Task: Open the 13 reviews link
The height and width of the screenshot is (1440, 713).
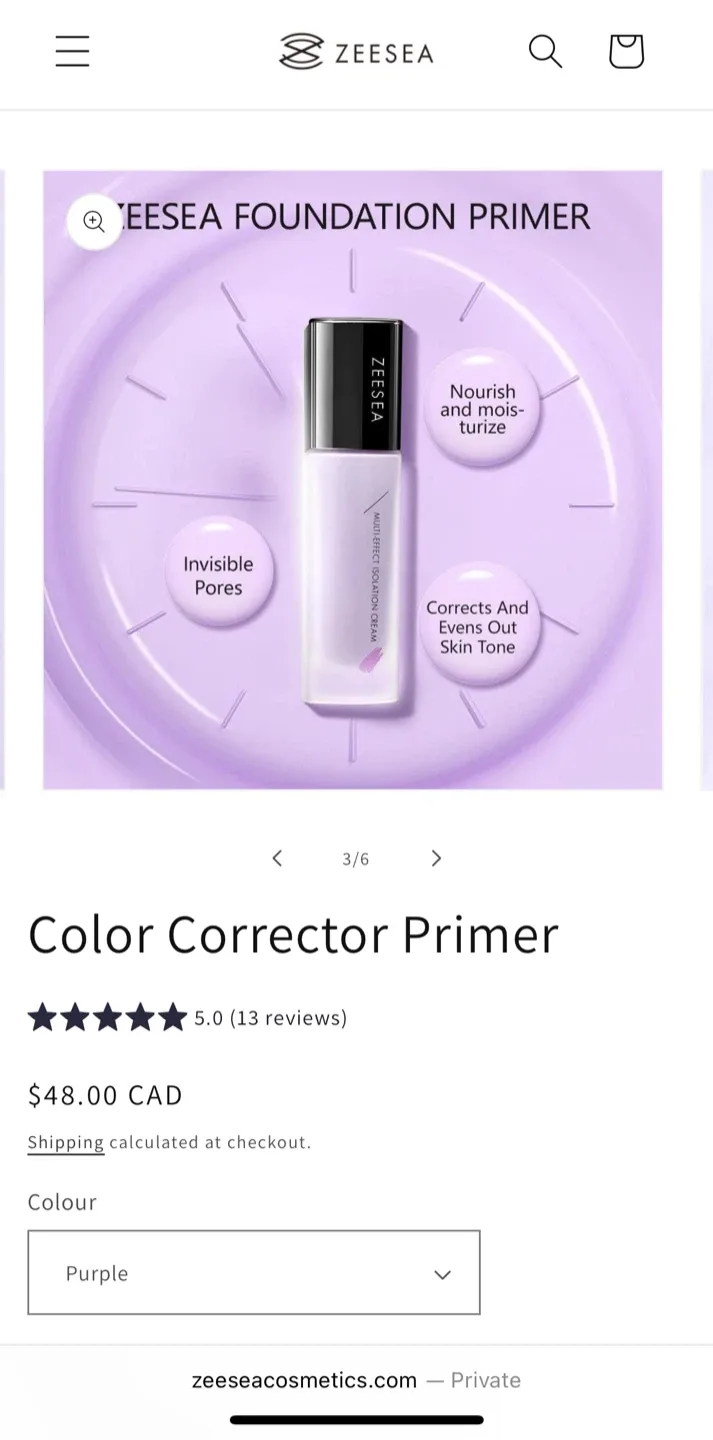Action: tap(287, 1017)
